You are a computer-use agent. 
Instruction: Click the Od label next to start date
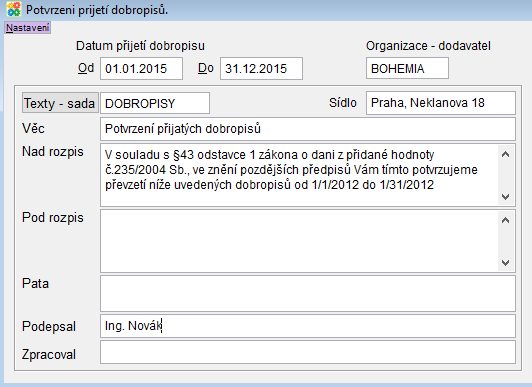coord(86,69)
